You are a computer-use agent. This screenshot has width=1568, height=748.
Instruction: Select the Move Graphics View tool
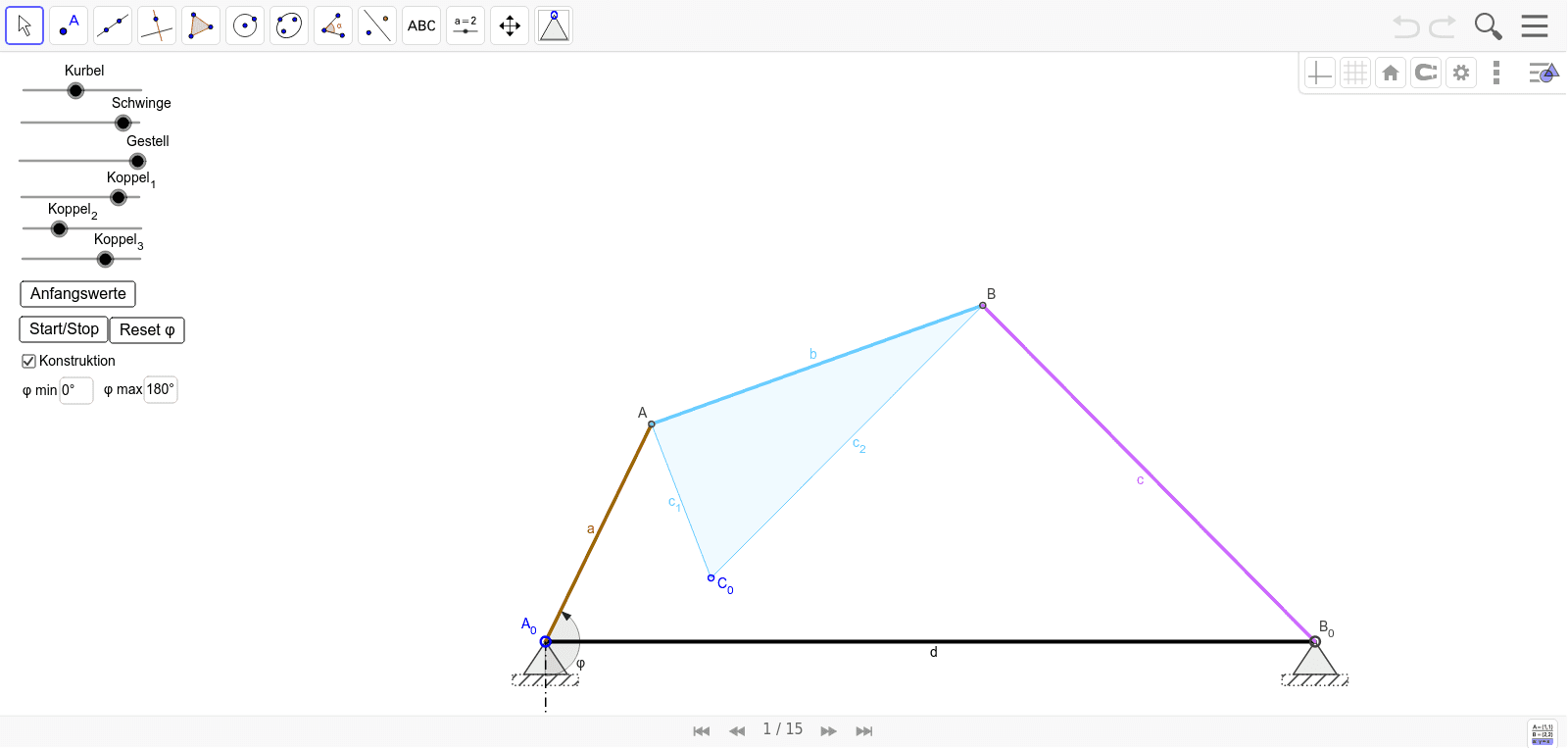point(510,25)
